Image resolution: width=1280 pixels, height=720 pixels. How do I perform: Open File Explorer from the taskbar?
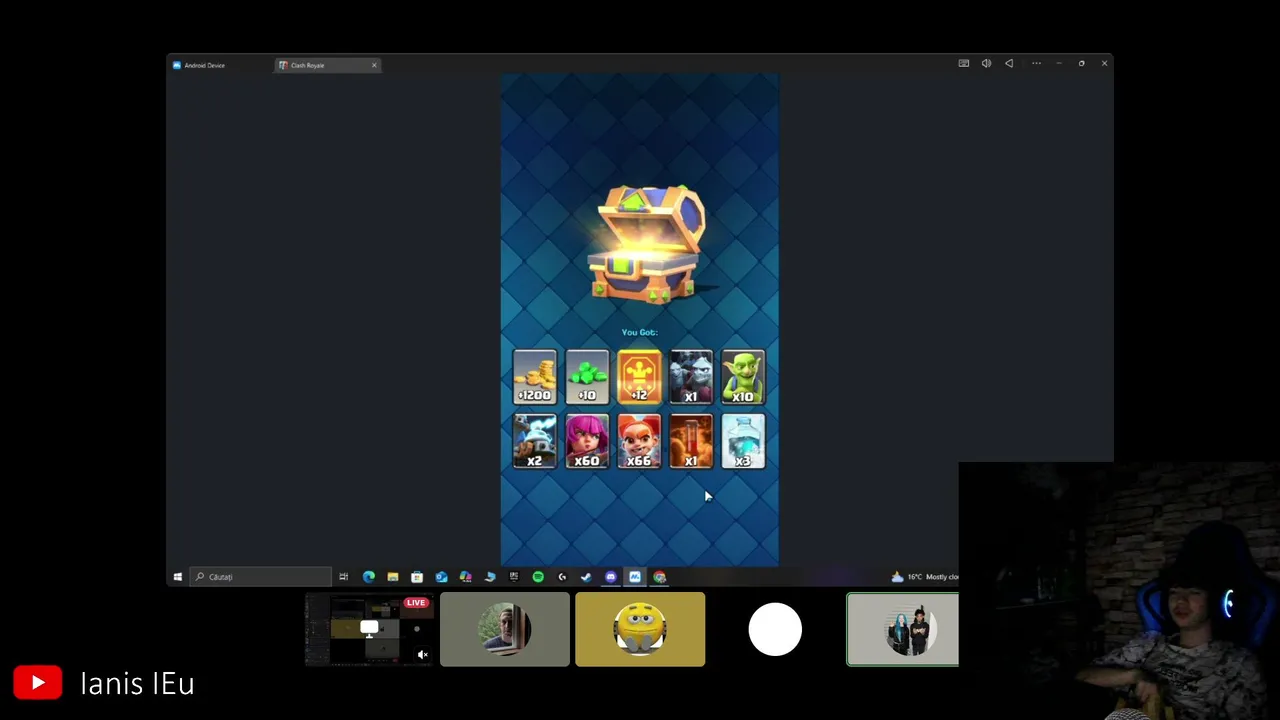coord(393,577)
